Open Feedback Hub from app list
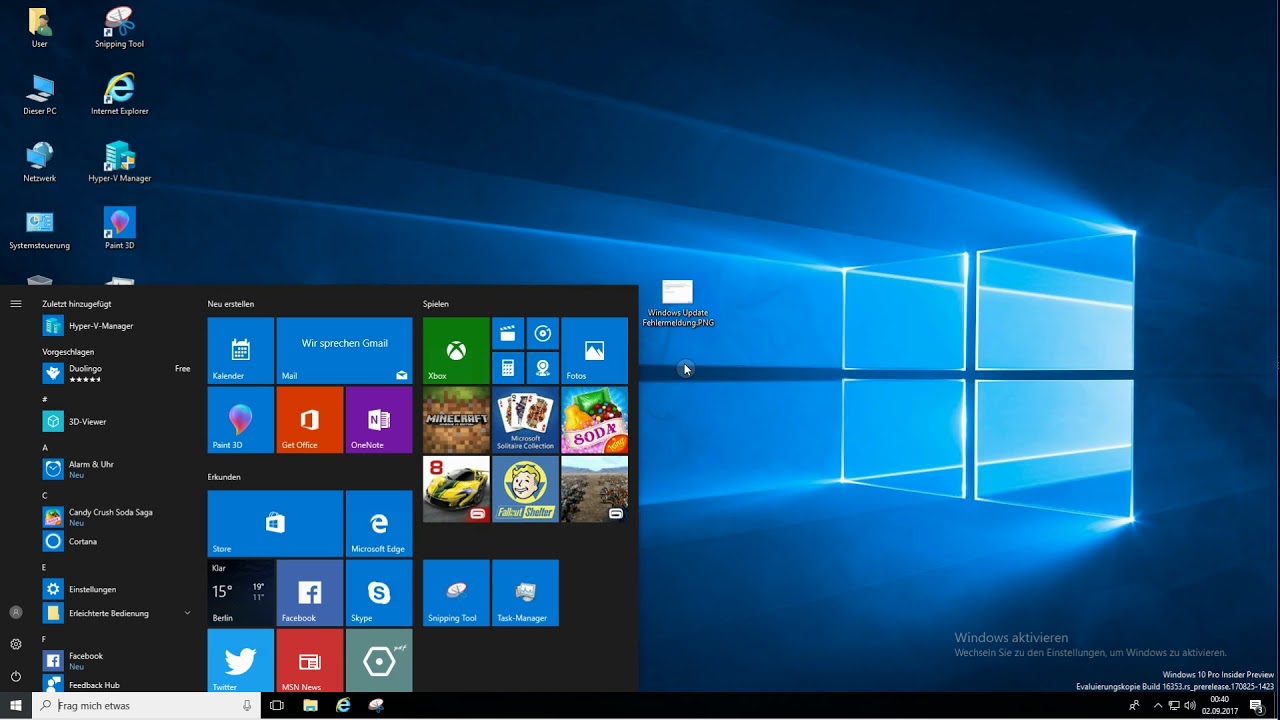This screenshot has height=720, width=1280. [117, 685]
